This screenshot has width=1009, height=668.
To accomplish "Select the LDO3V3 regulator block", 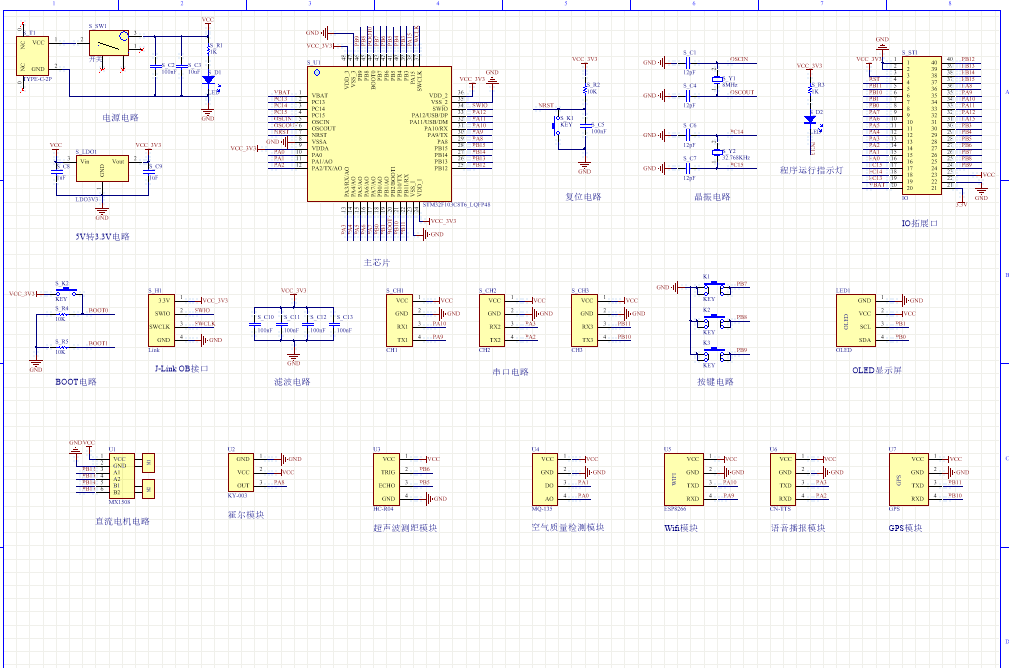I will click(x=102, y=169).
